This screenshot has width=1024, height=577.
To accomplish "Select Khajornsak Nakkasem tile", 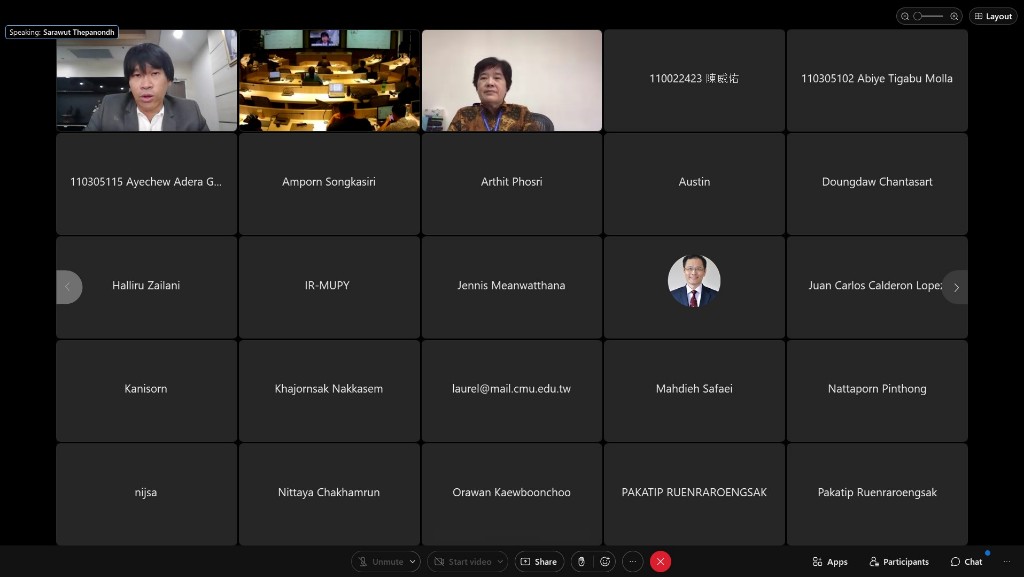I will (x=329, y=391).
